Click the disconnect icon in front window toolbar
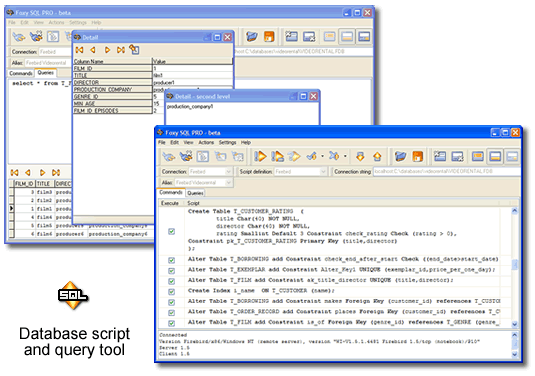Screen dimensions: 535x376 tap(186, 157)
